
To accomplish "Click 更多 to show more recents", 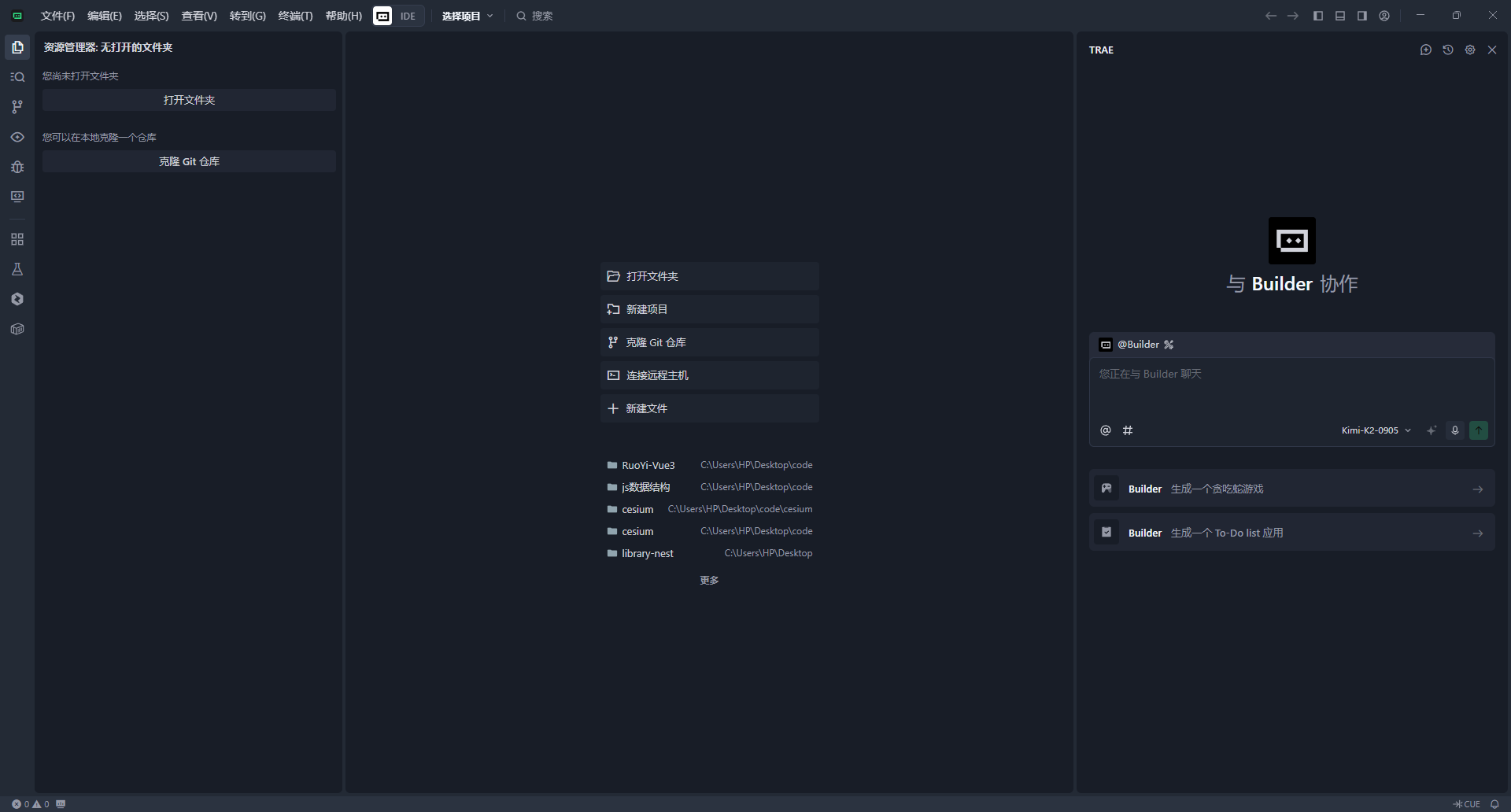I will click(709, 580).
